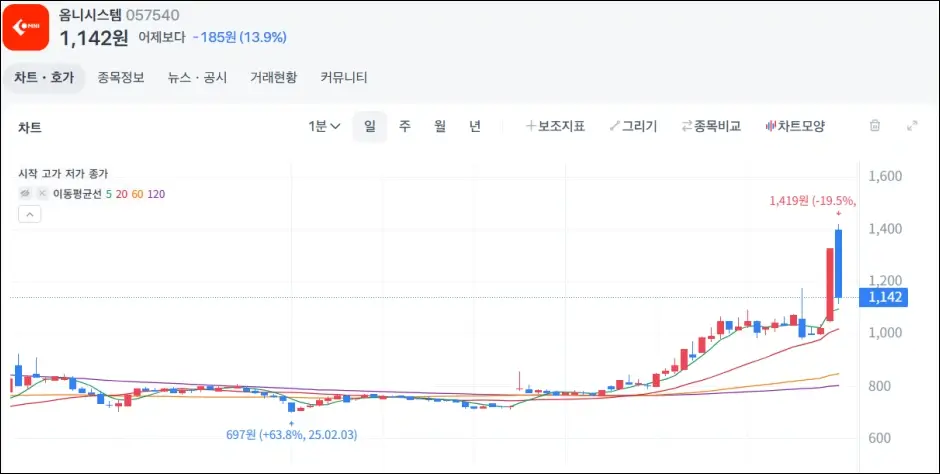
Task: Click the 120-day moving average label
Action: pyautogui.click(x=156, y=194)
